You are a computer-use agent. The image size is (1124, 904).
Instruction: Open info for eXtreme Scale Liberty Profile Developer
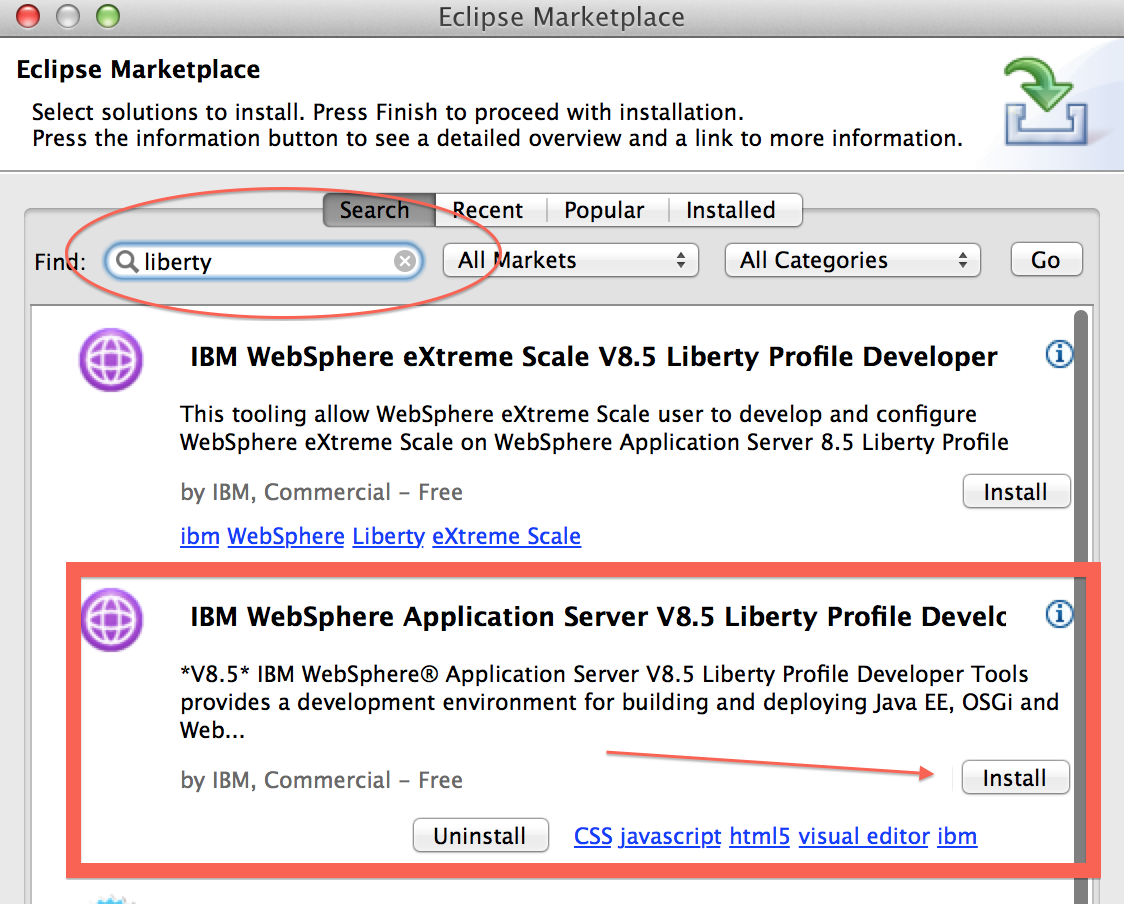pyautogui.click(x=1059, y=353)
